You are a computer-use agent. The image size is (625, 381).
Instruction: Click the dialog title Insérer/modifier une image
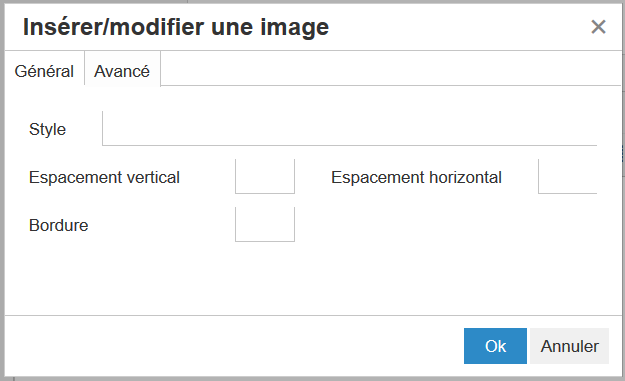[x=176, y=27]
